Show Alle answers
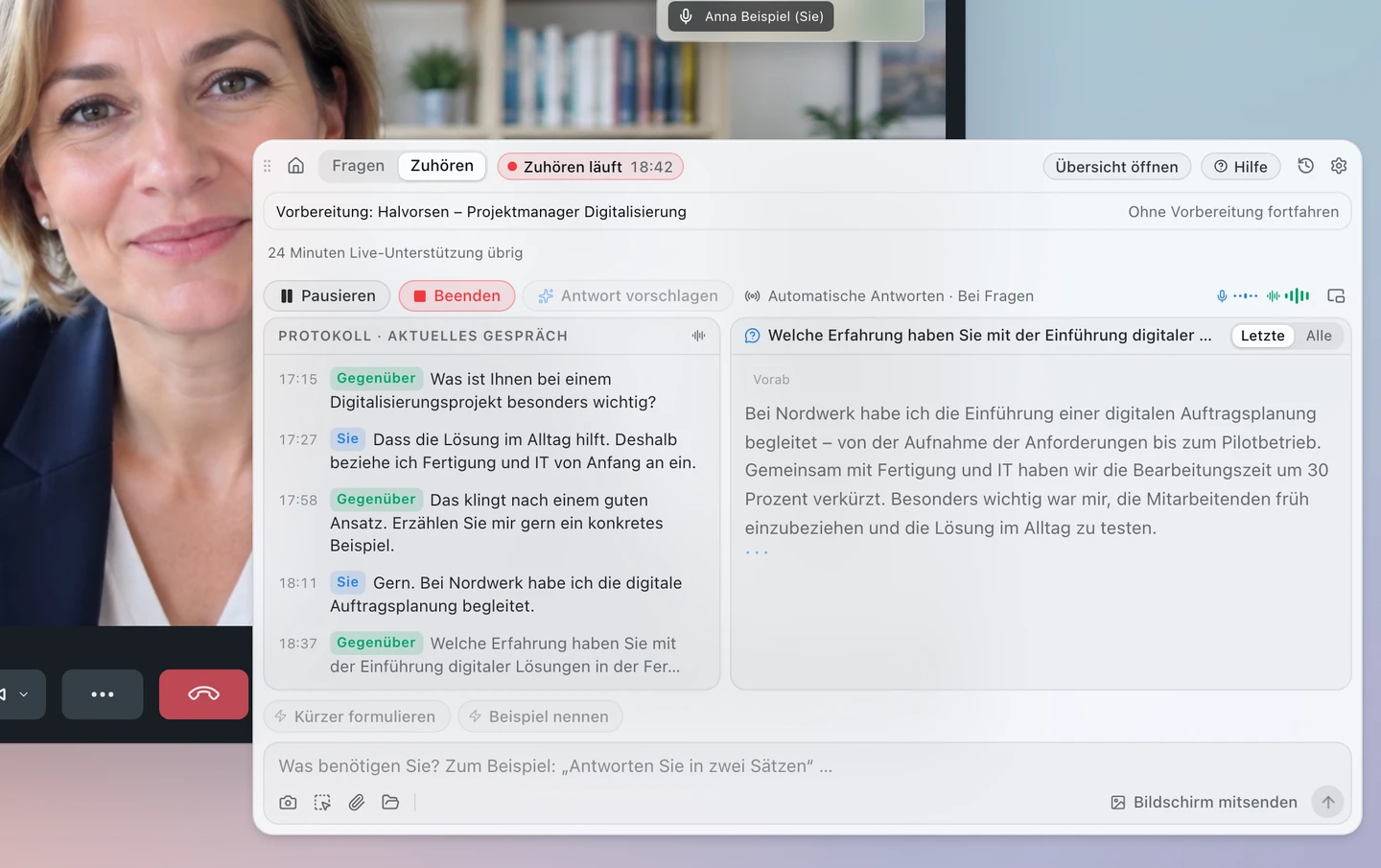 (x=1319, y=336)
